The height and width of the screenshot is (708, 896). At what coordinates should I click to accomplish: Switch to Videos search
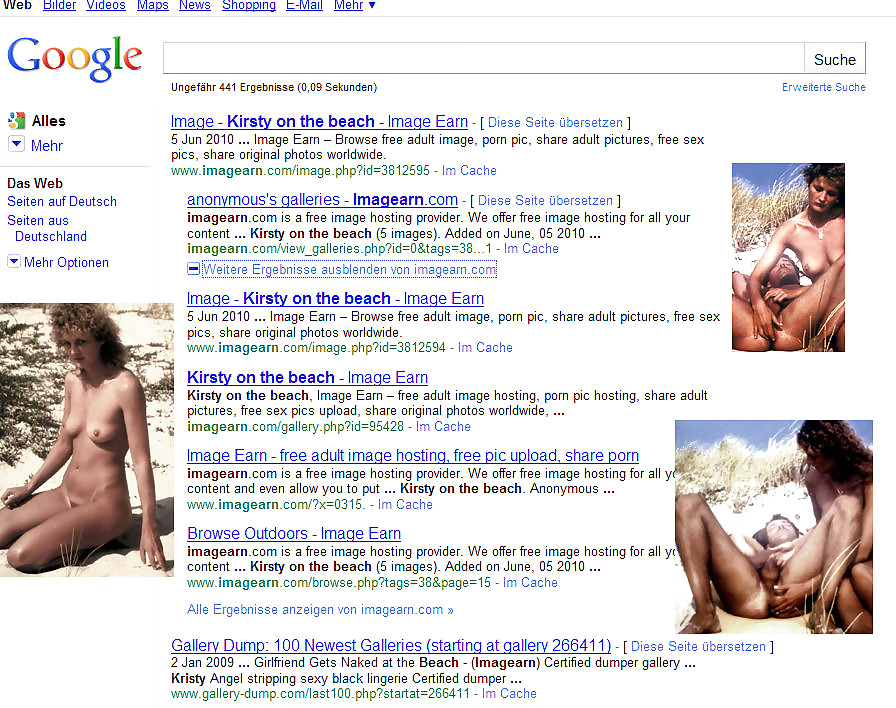click(106, 5)
